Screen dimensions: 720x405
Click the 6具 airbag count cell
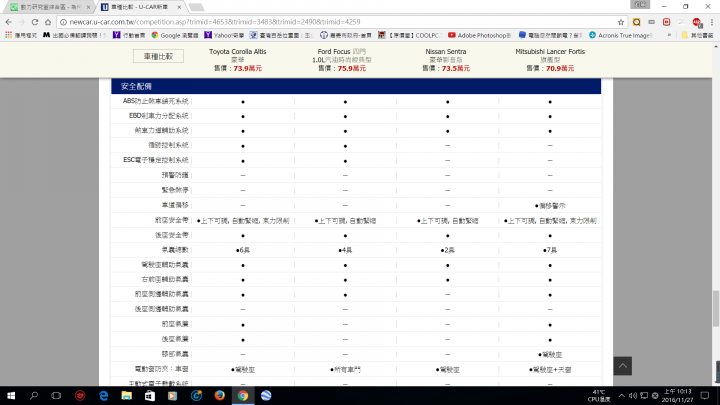(242, 250)
